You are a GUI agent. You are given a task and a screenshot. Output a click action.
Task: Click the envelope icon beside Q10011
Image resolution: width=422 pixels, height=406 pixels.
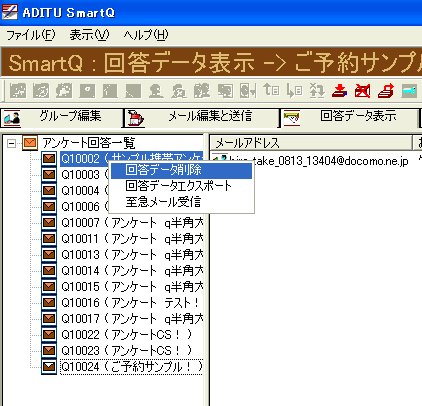[49, 238]
